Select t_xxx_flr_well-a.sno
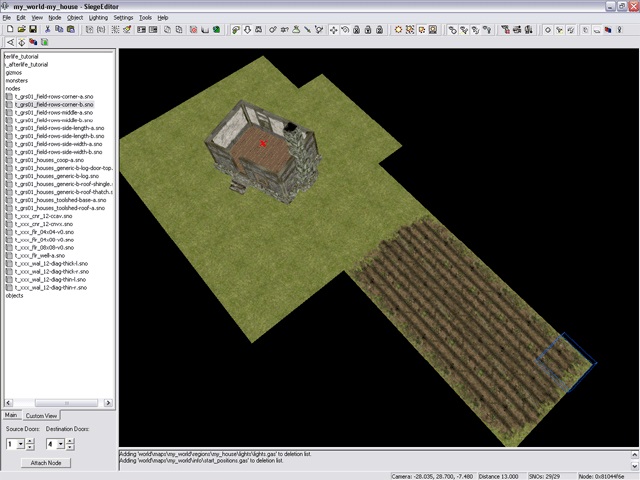 [40, 256]
